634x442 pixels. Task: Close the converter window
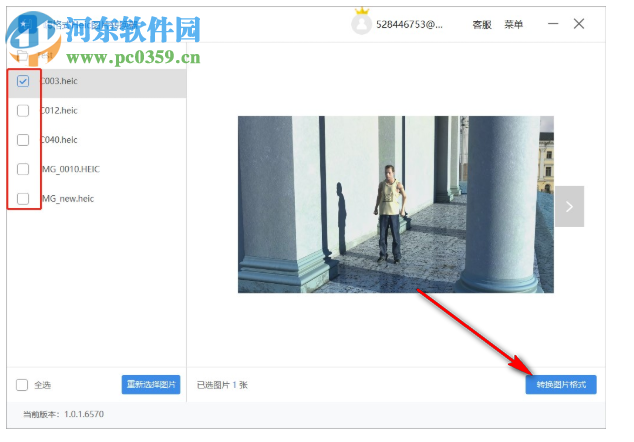[x=579, y=24]
